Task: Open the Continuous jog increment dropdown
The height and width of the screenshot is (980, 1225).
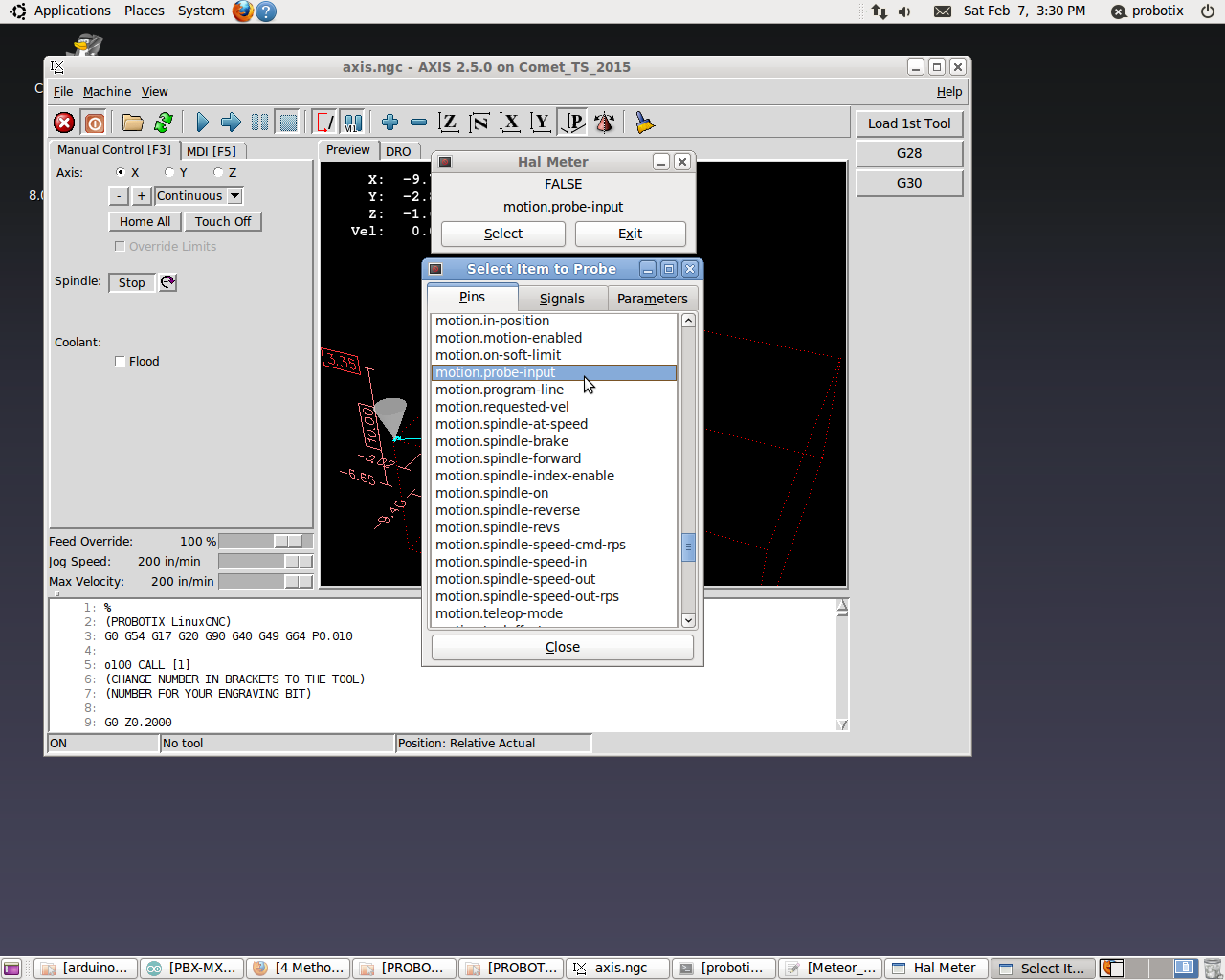Action: point(234,196)
